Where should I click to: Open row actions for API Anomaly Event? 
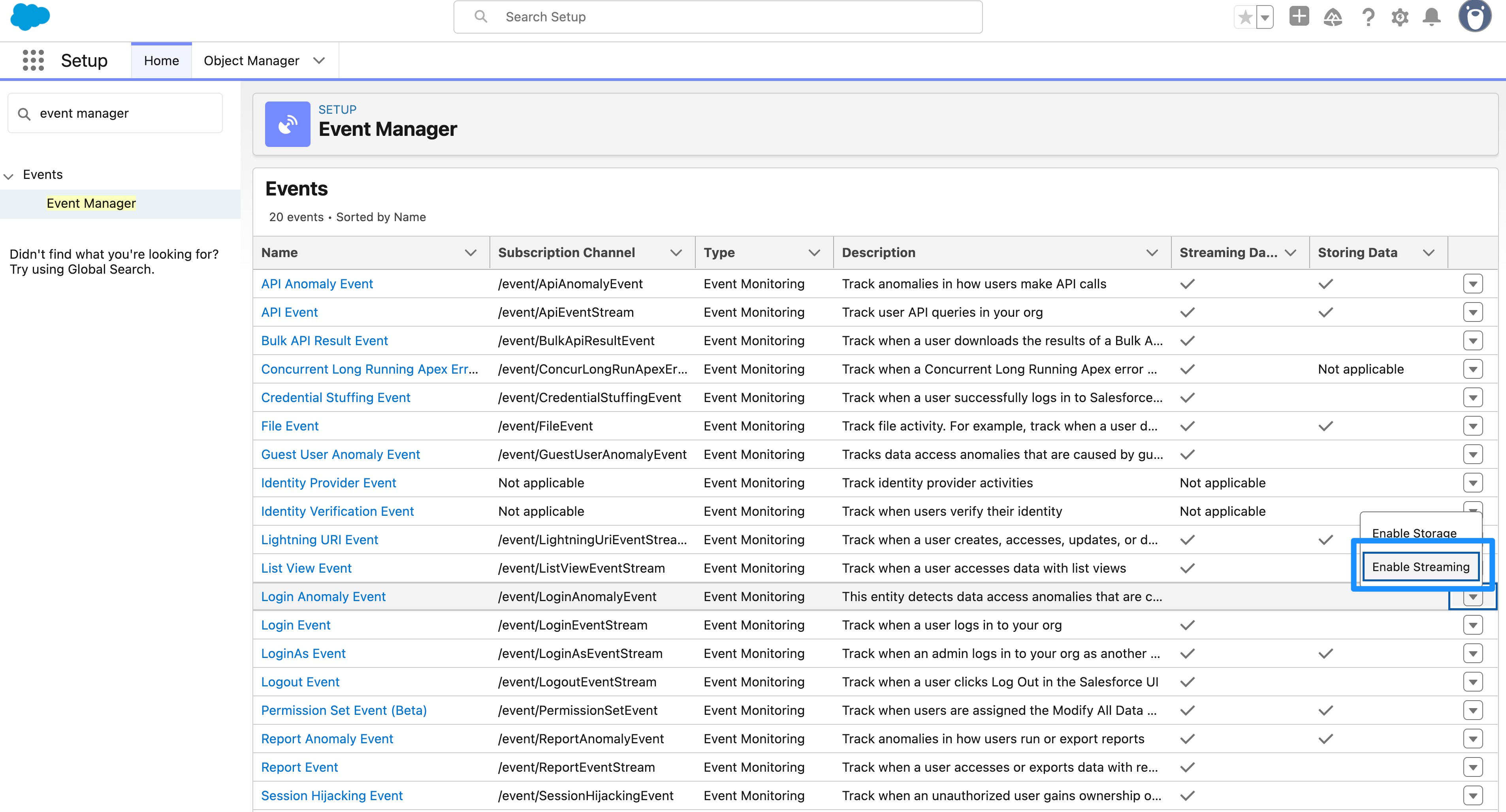coord(1473,284)
